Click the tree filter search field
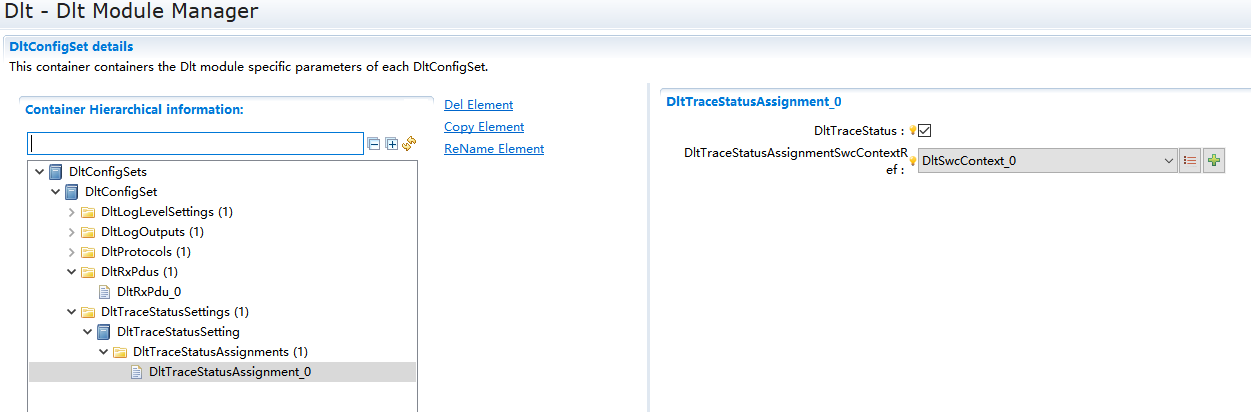Image resolution: width=1251 pixels, height=412 pixels. 195,144
